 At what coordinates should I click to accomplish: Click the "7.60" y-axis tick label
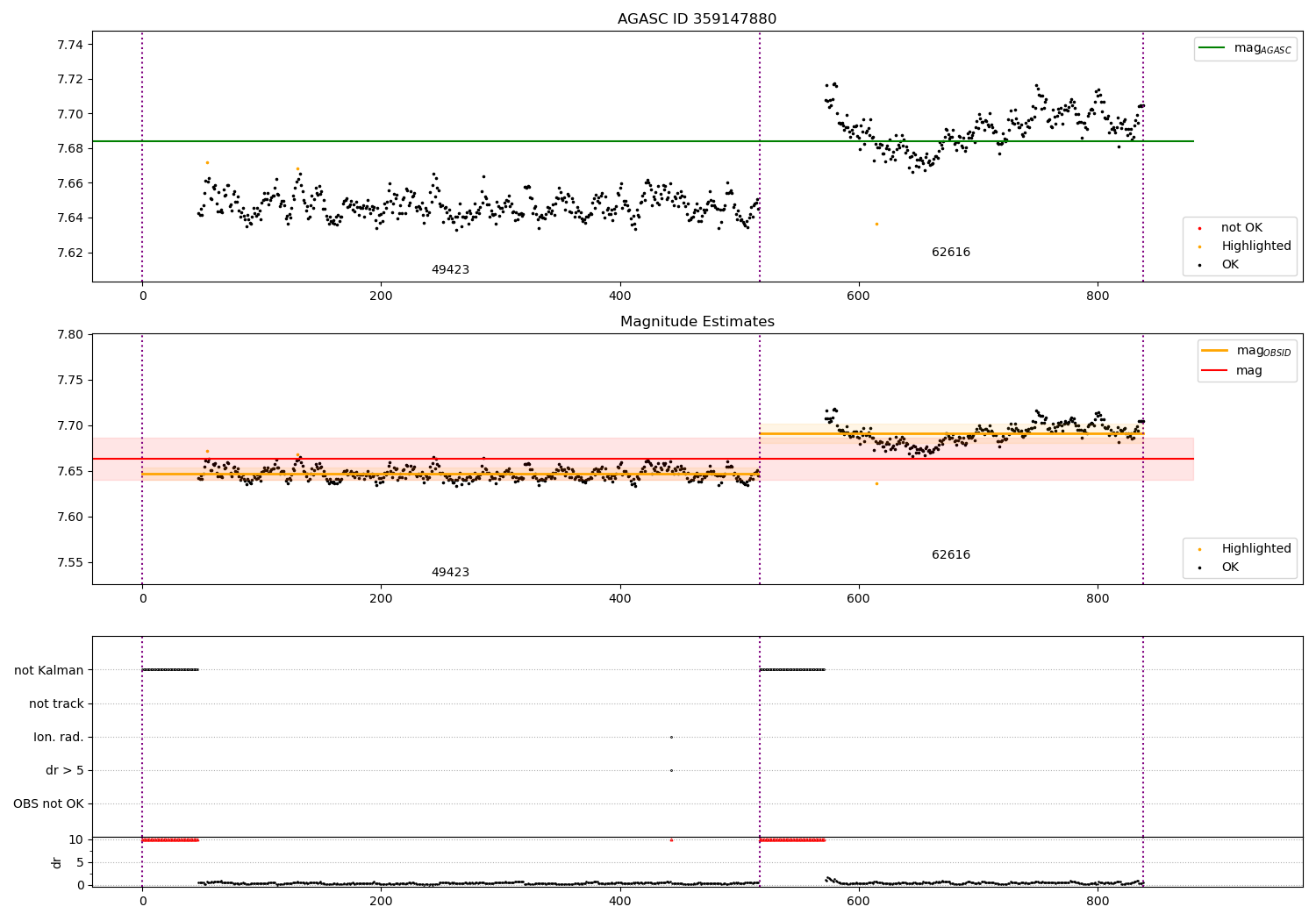click(69, 517)
